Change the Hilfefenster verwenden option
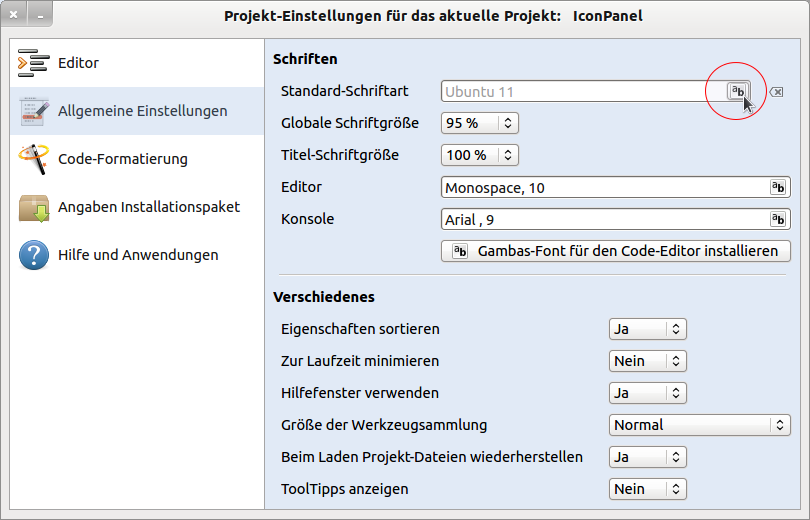The width and height of the screenshot is (810, 520). point(648,393)
